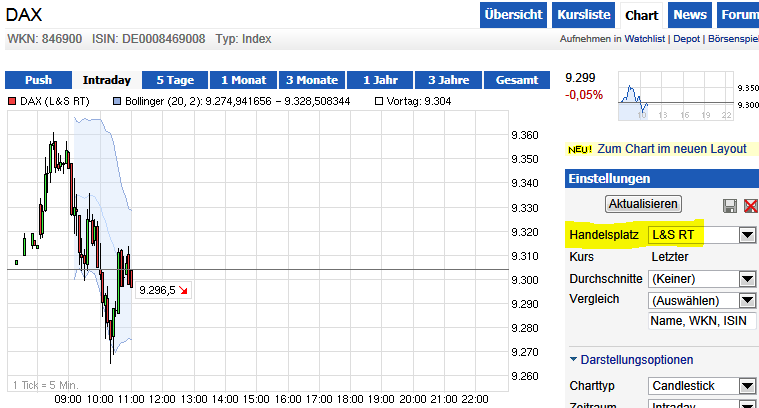This screenshot has width=759, height=408.
Task: Collapse the Darstellungsoptionen section
Action: (632, 360)
